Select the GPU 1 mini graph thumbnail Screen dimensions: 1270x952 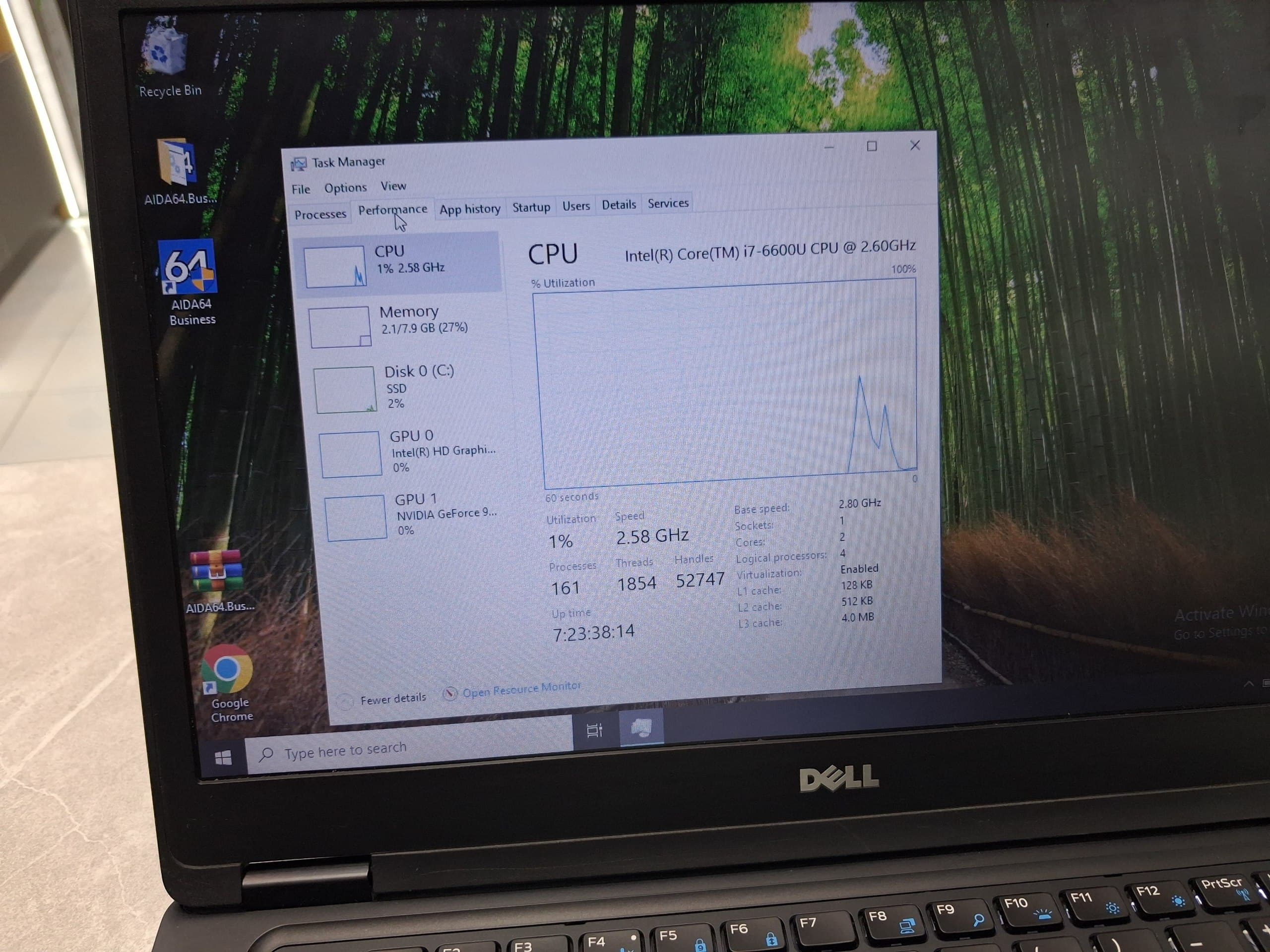pyautogui.click(x=355, y=518)
